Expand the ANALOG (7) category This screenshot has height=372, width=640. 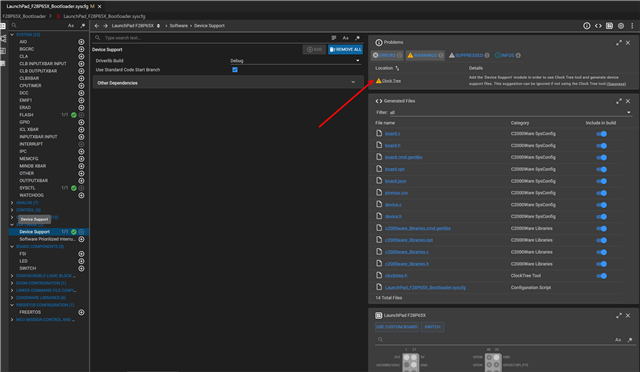coord(12,203)
